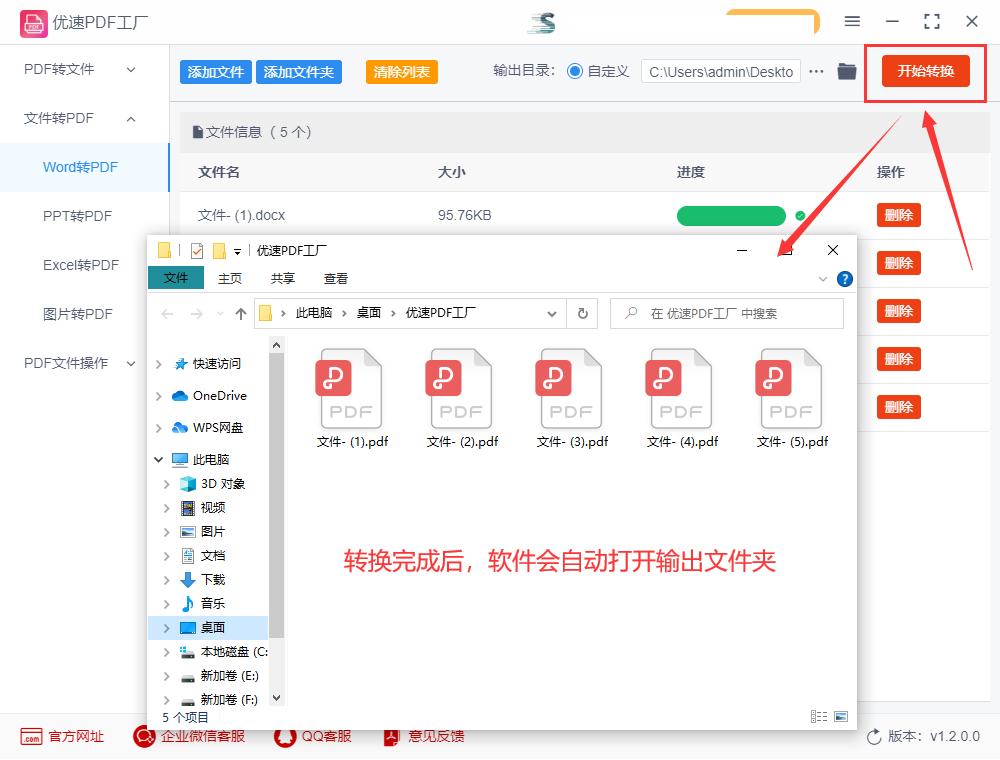The height and width of the screenshot is (760, 1000).
Task: Click the ellipsis icon next to output directory
Action: tap(817, 71)
